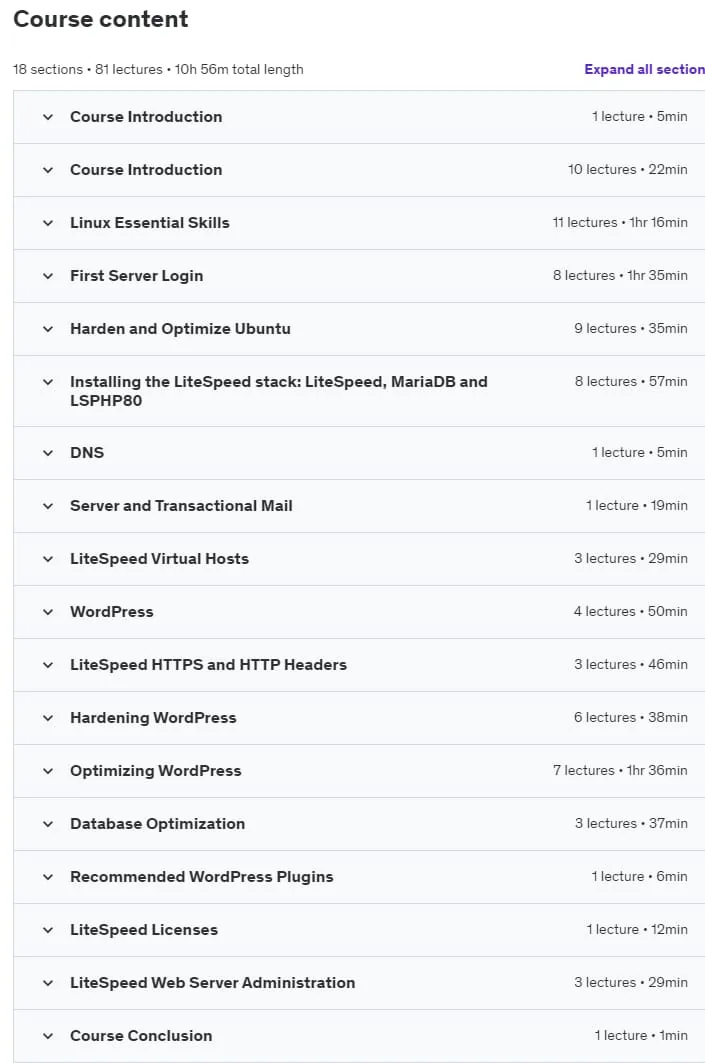Click chevron next to LiteSpeed Virtual Hosts
This screenshot has height=1063, width=705.
[x=48, y=559]
